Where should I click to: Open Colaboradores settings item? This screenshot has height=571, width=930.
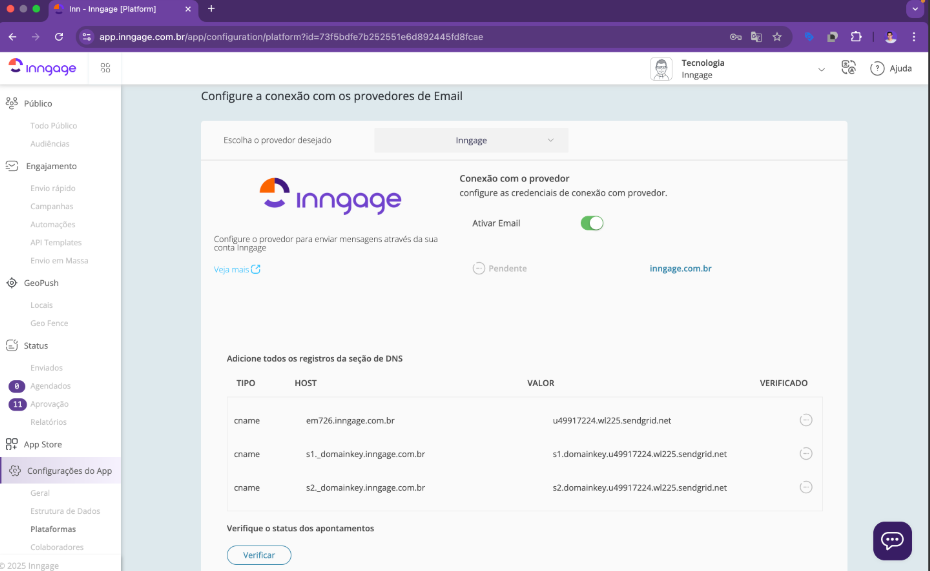coord(57,547)
